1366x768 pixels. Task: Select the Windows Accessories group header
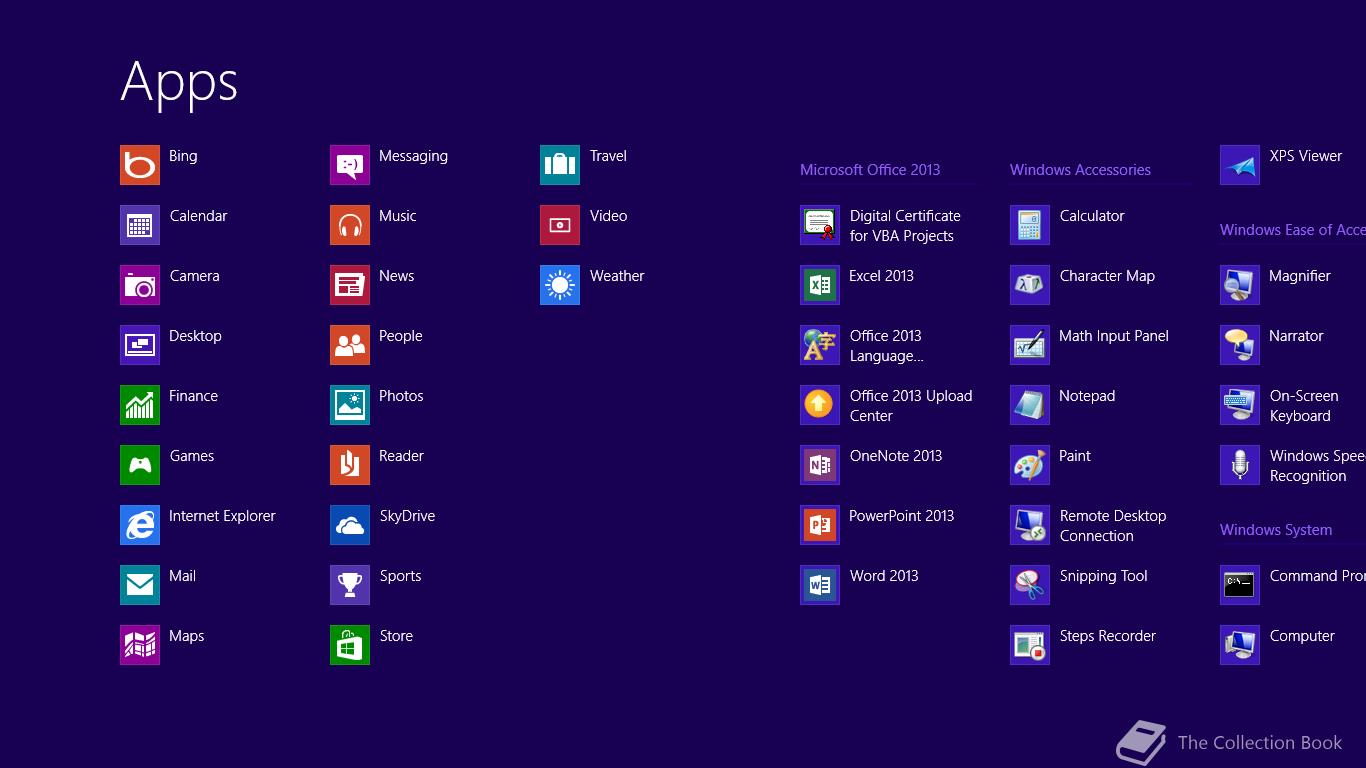(1080, 170)
